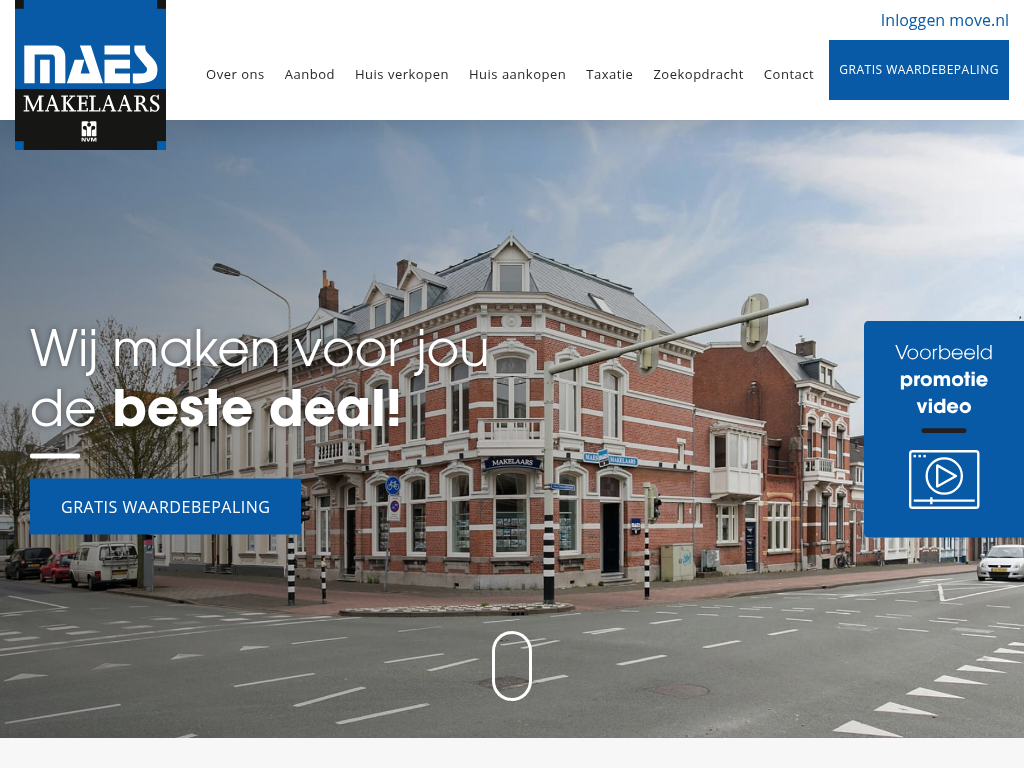The height and width of the screenshot is (768, 1024).
Task: Click the Voorbeeld promotie video text
Action: click(943, 379)
